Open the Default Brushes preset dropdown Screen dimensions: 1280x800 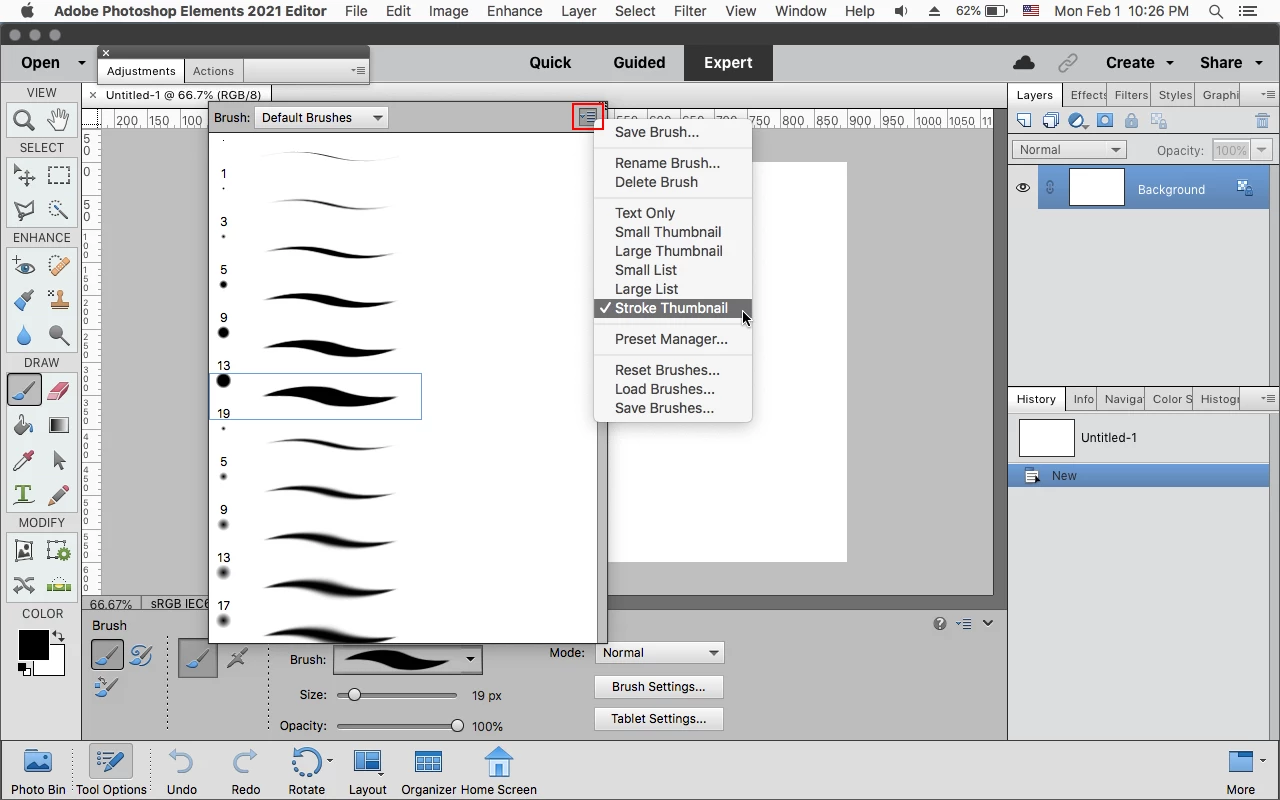(321, 117)
